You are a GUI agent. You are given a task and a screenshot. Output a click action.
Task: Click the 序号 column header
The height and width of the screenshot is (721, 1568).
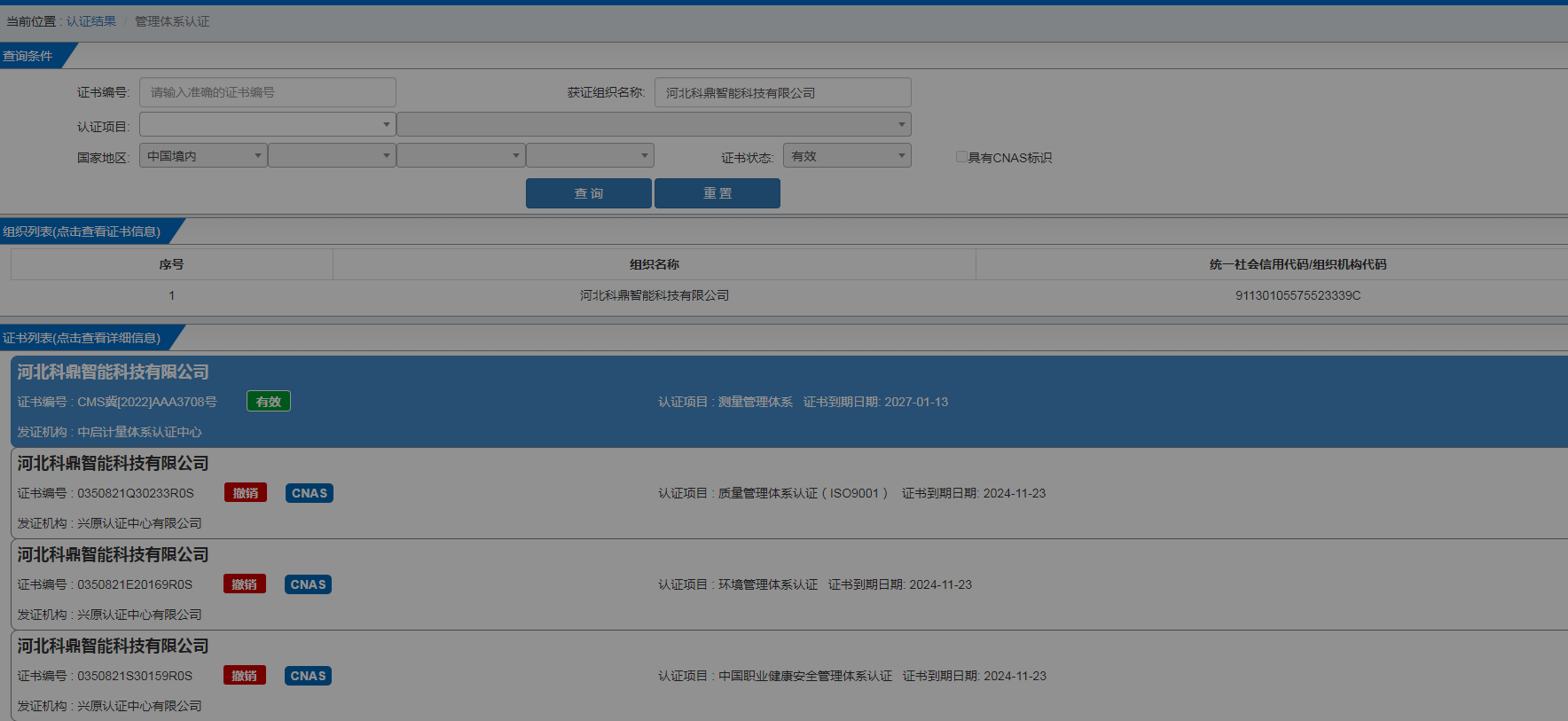coord(171,264)
